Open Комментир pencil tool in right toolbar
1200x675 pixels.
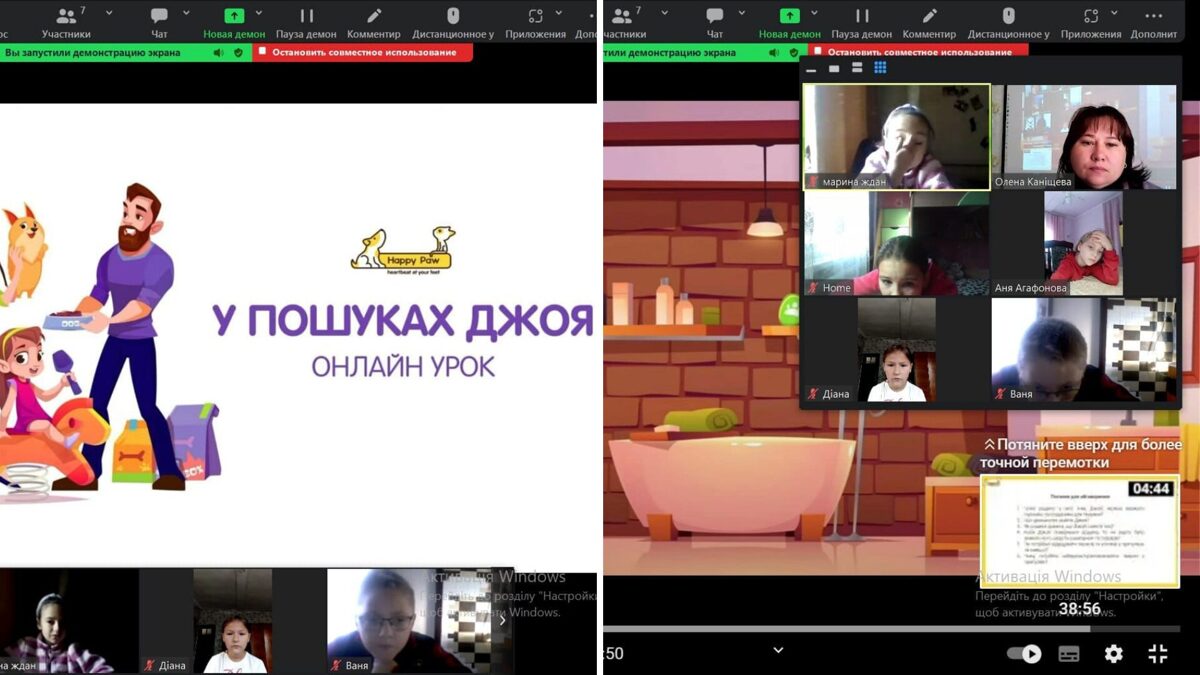(x=930, y=22)
